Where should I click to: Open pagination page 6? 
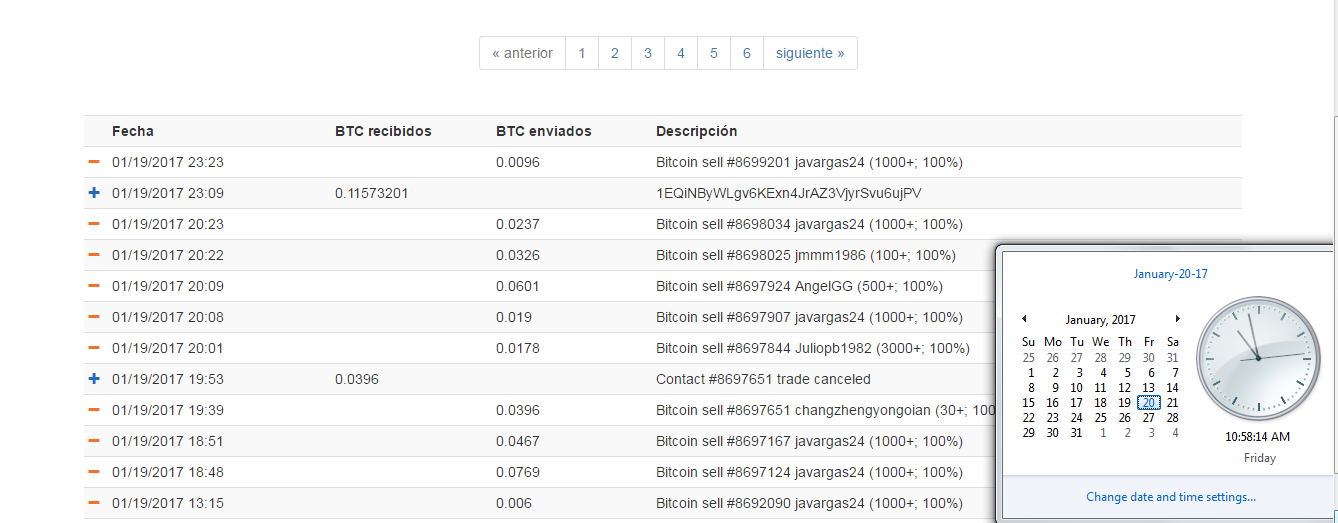[x=747, y=53]
